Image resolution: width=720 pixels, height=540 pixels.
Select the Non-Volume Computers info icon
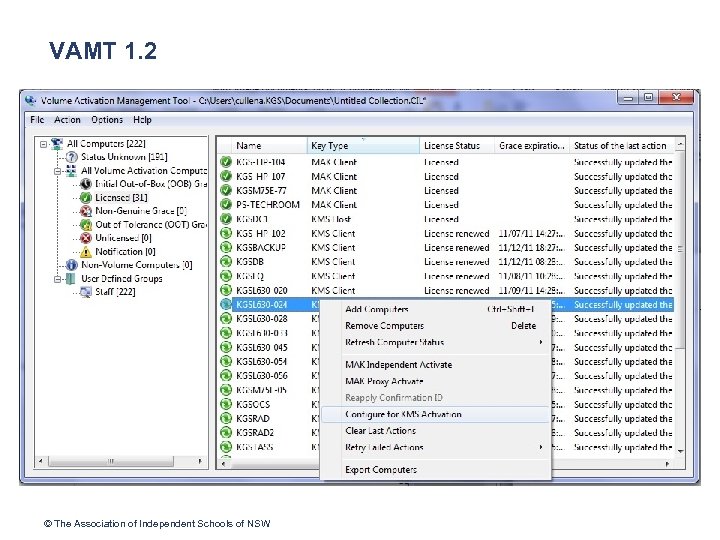pyautogui.click(x=72, y=265)
